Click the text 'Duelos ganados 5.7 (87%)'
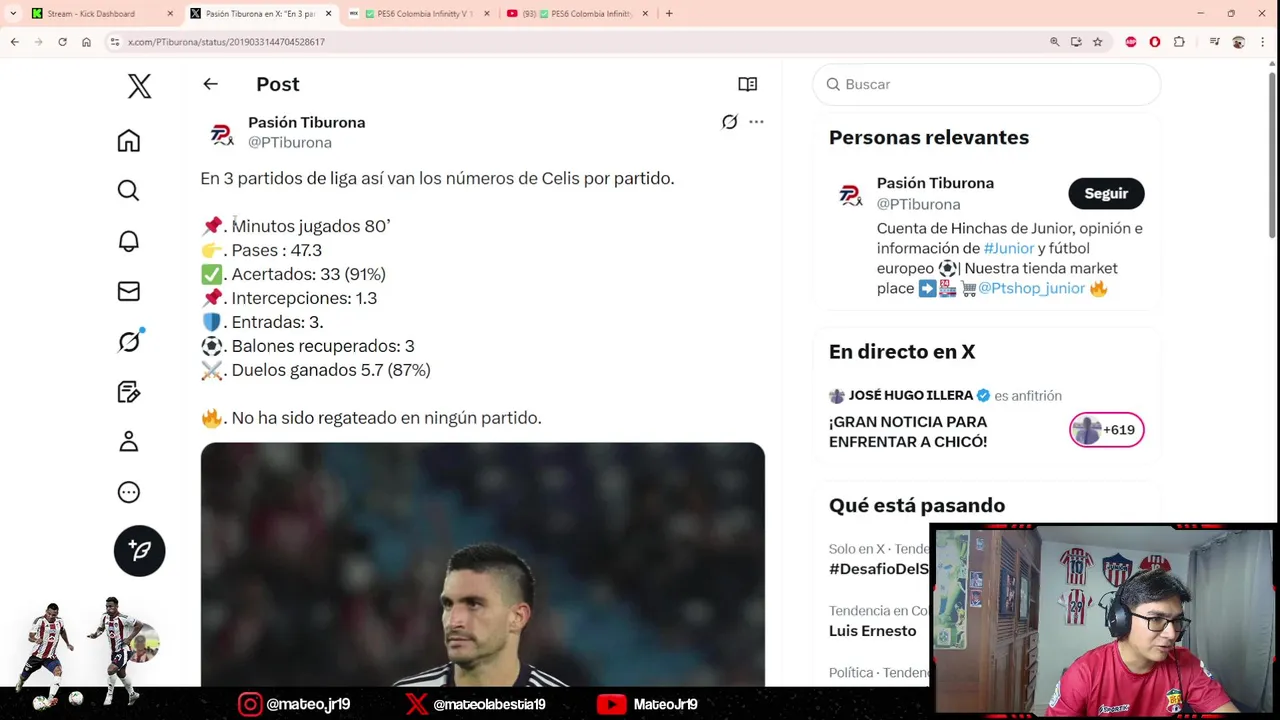1280x720 pixels. [331, 370]
